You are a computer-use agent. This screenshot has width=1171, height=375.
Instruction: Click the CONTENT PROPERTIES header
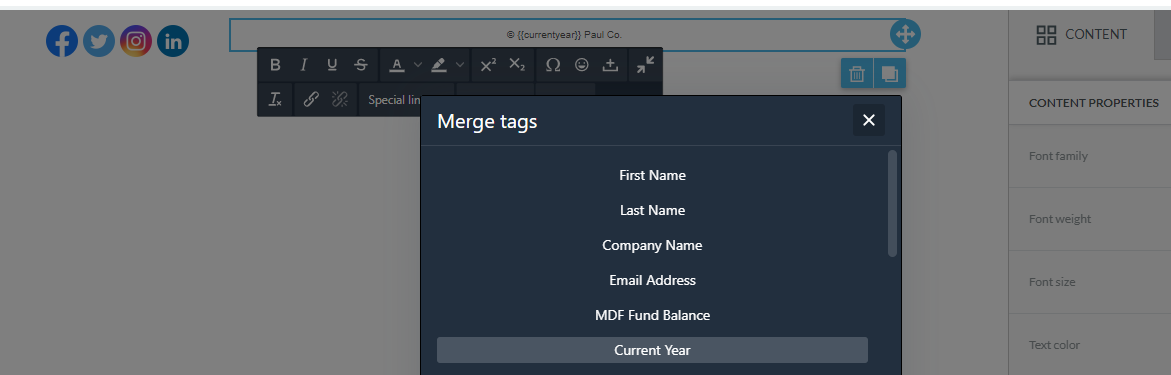pos(1093,103)
